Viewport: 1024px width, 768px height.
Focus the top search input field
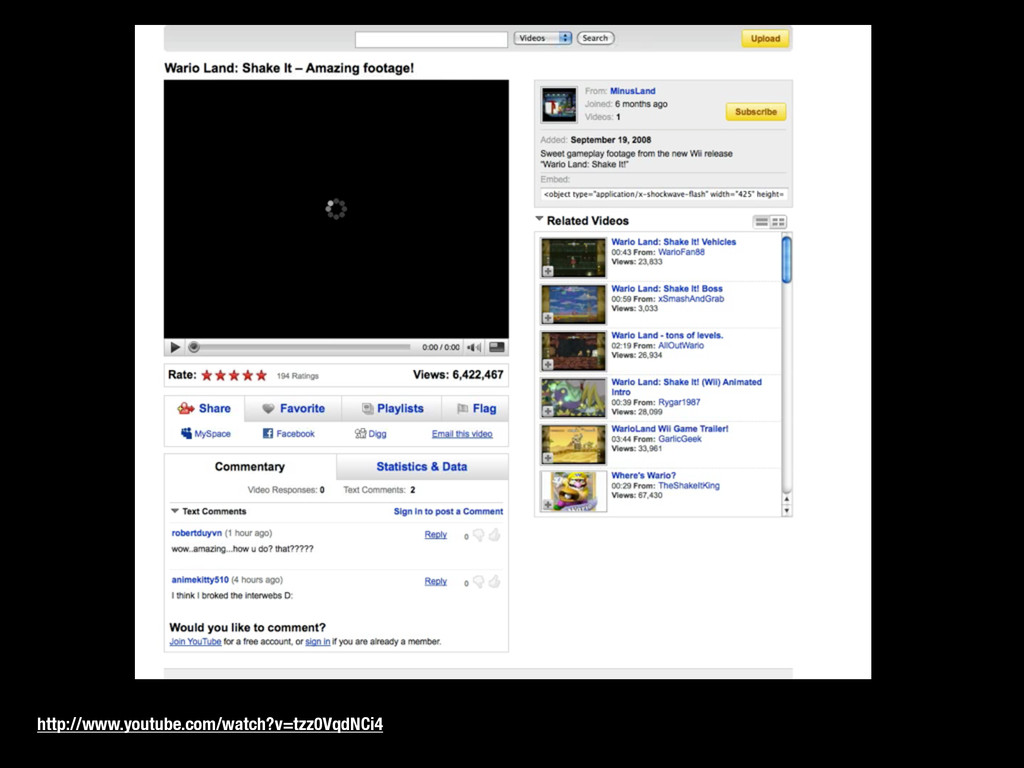click(x=431, y=39)
